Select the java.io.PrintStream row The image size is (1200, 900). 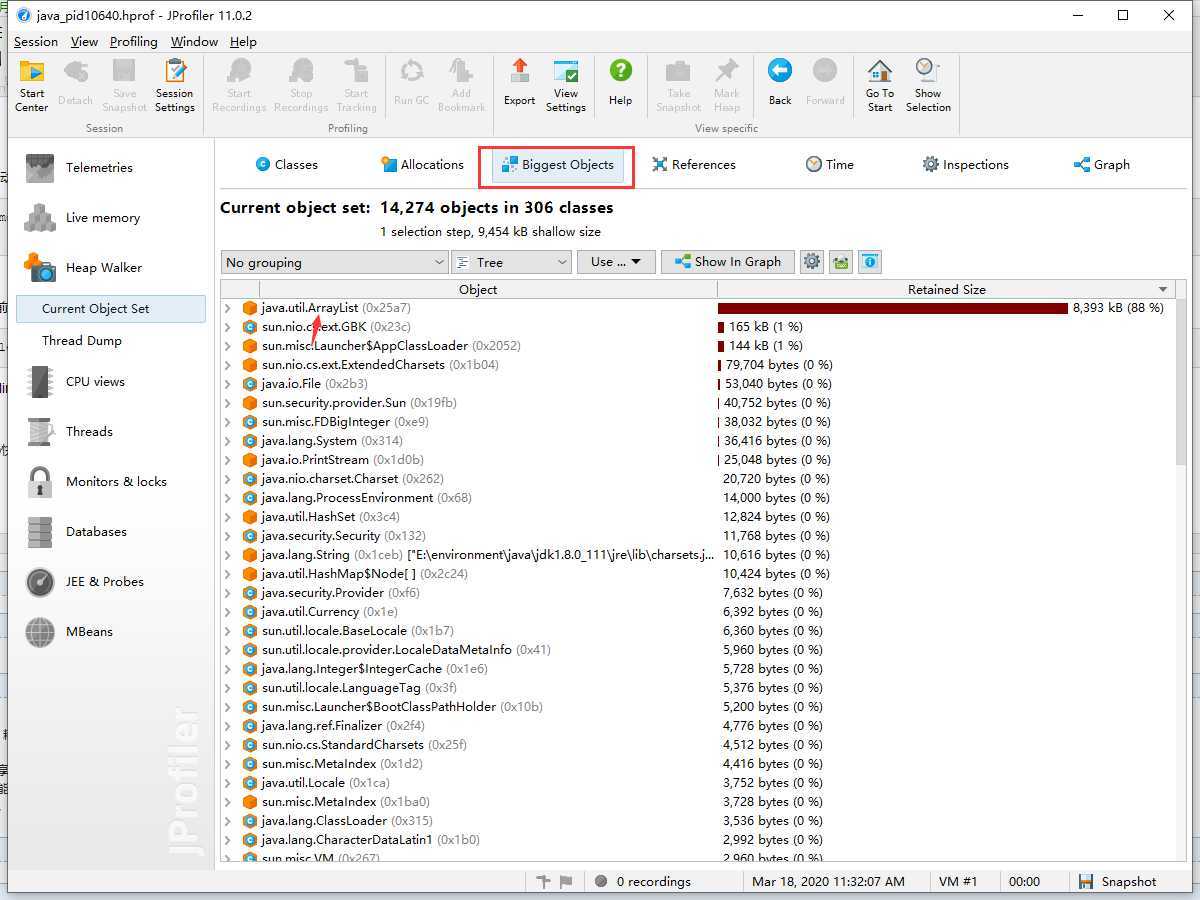click(x=698, y=460)
